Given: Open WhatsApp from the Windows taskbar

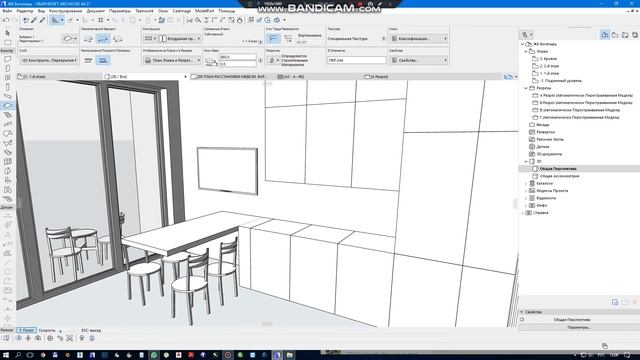Looking at the screenshot, I should coord(154,355).
